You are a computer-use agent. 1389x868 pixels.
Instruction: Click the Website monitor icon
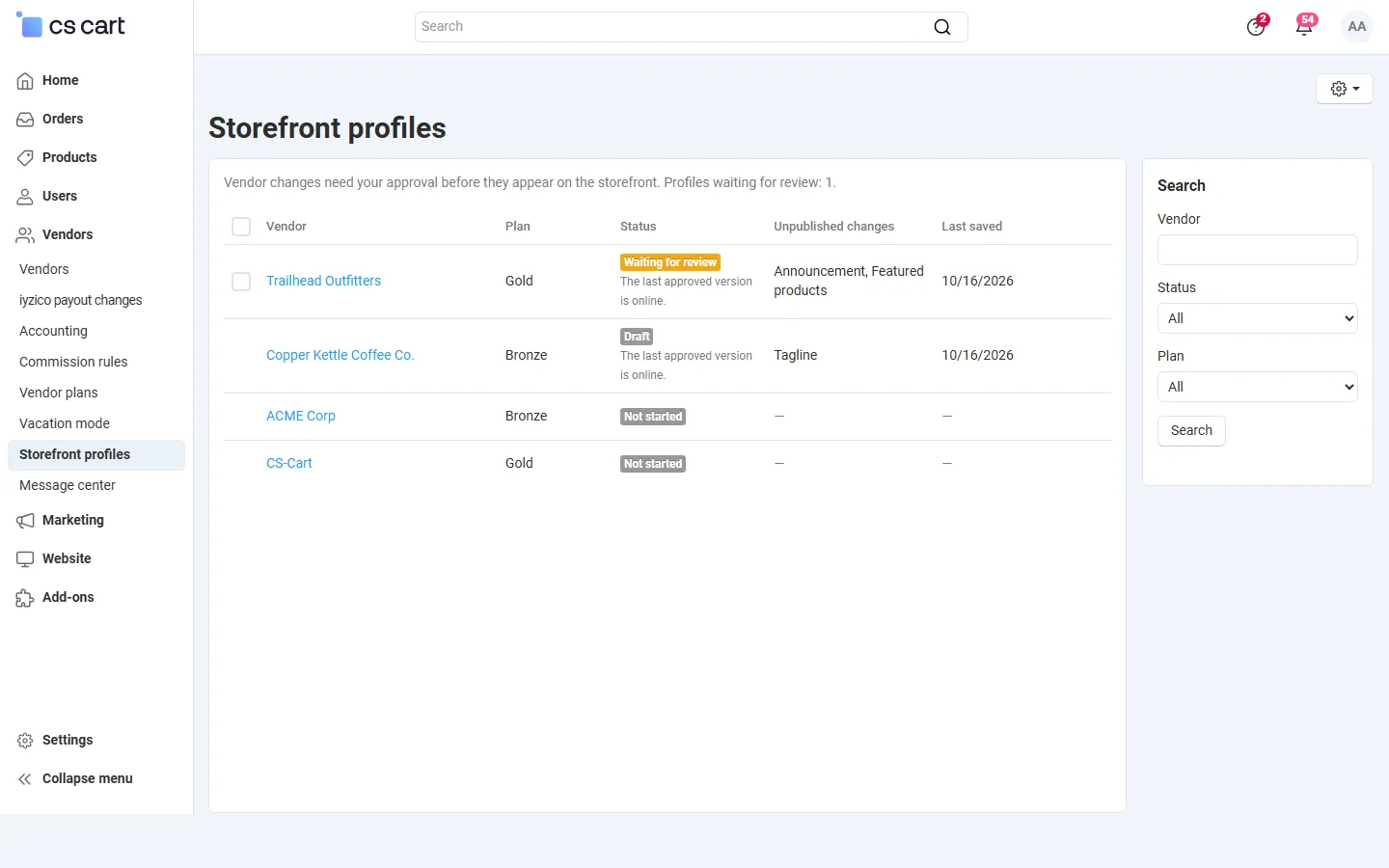point(25,559)
